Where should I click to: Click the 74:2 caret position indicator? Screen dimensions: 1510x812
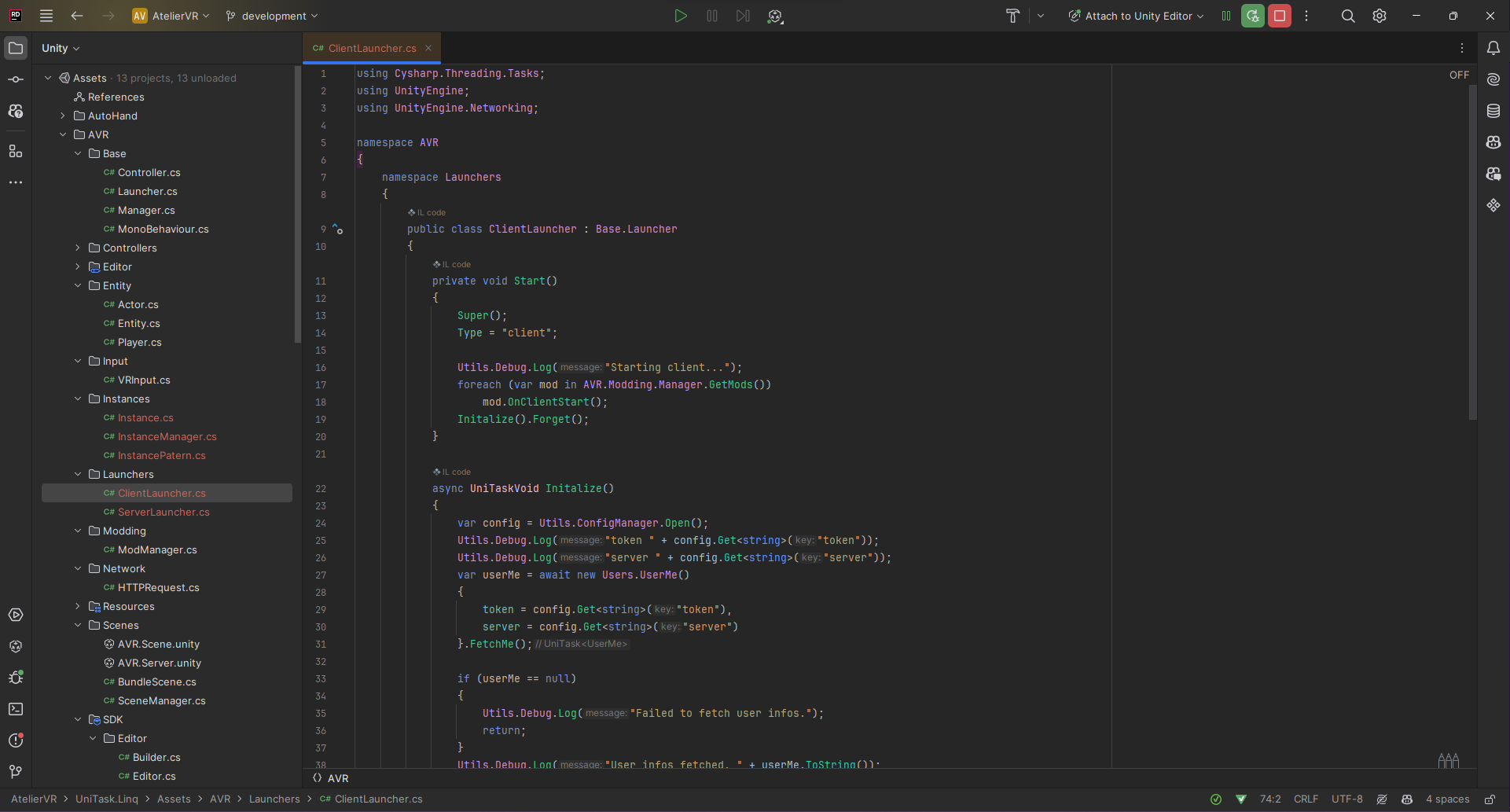[x=1270, y=799]
